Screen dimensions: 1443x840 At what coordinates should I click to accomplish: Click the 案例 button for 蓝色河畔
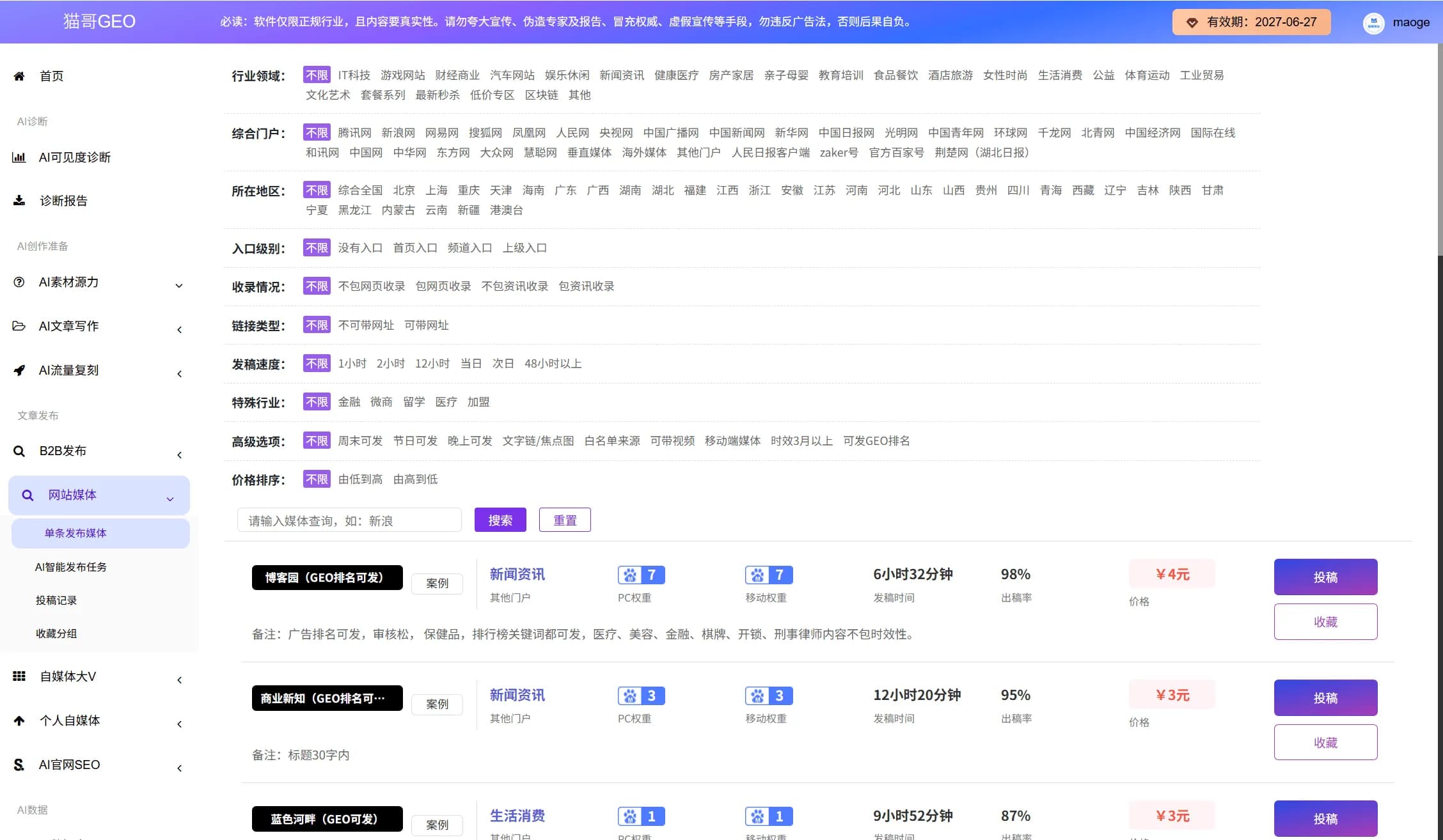(437, 825)
